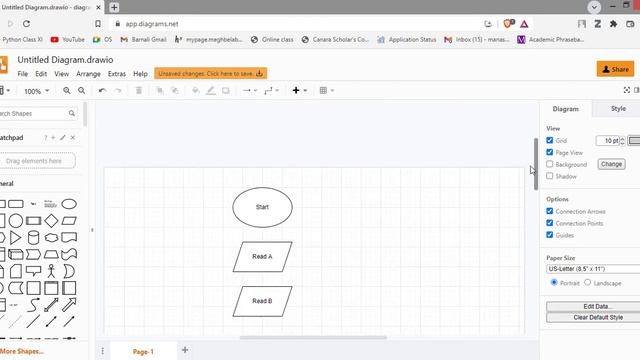Toggle the Connection Points checkbox
This screenshot has width=640, height=360.
coord(549,223)
